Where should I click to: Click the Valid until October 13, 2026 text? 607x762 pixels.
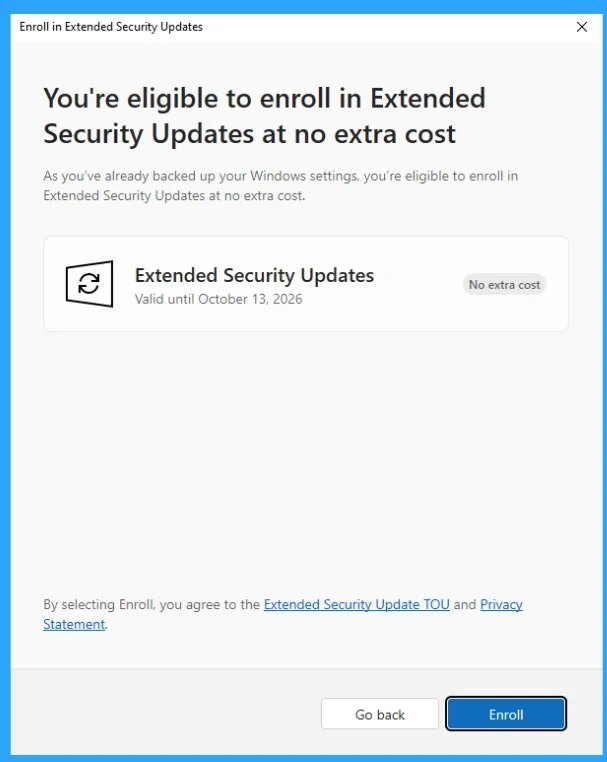pyautogui.click(x=218, y=299)
